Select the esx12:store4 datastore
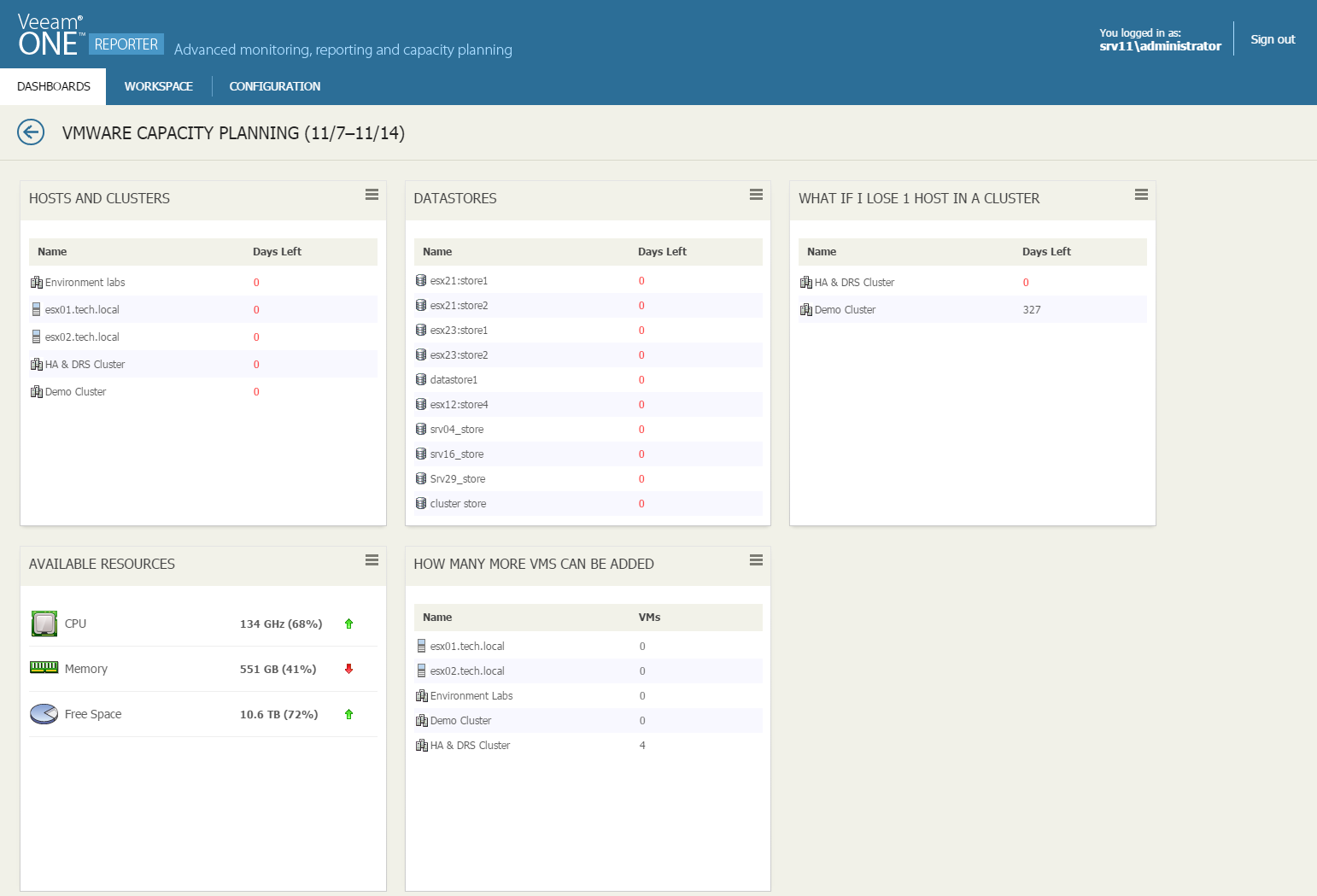 coord(588,404)
